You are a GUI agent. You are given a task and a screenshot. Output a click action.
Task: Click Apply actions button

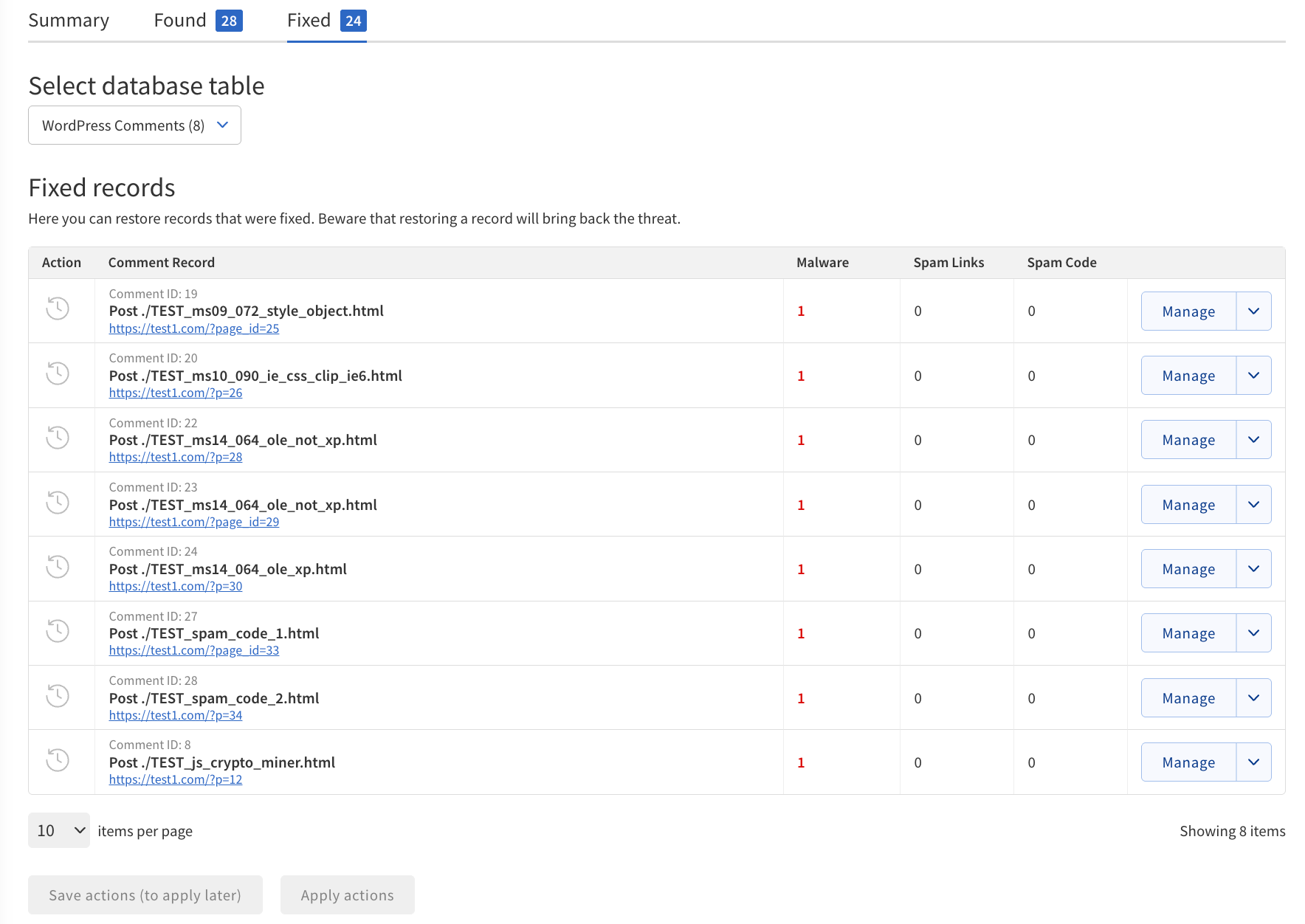click(347, 895)
